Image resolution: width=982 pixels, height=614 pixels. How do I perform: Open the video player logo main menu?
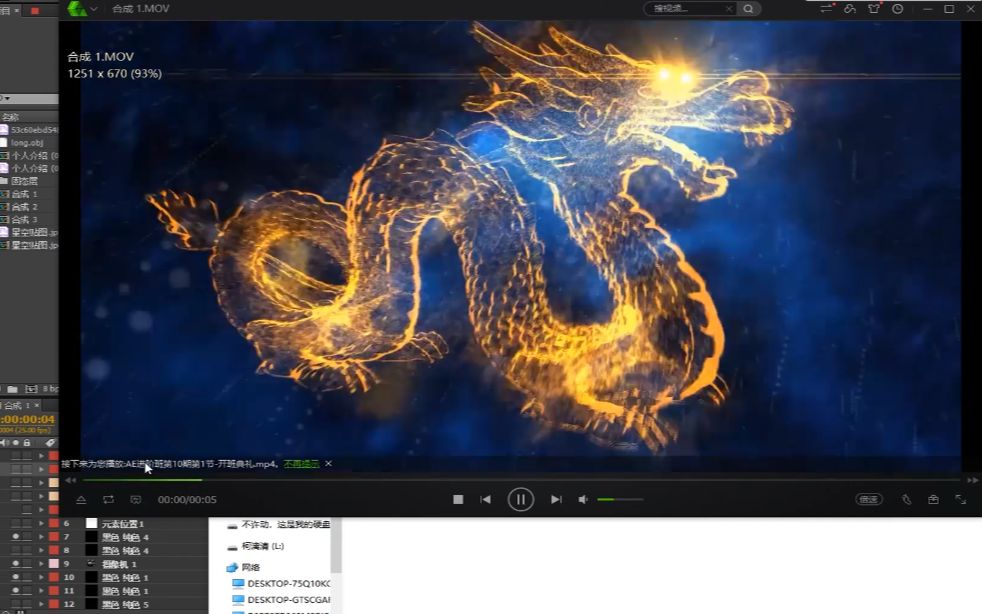click(x=77, y=9)
